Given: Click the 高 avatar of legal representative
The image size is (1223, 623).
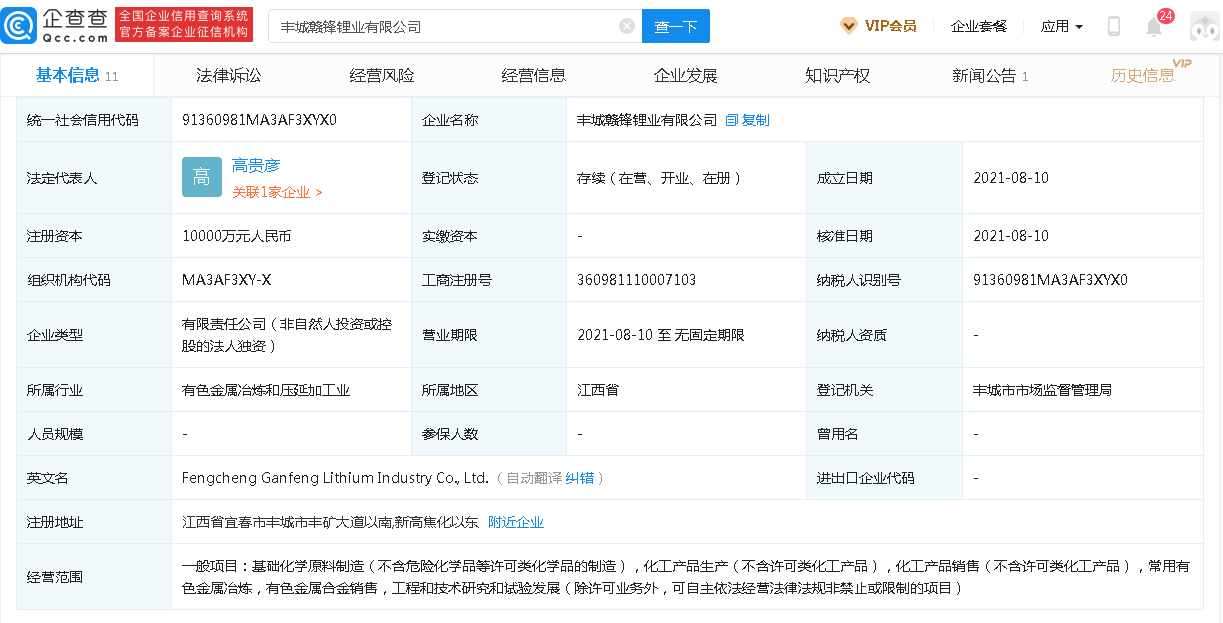Looking at the screenshot, I should (x=201, y=177).
